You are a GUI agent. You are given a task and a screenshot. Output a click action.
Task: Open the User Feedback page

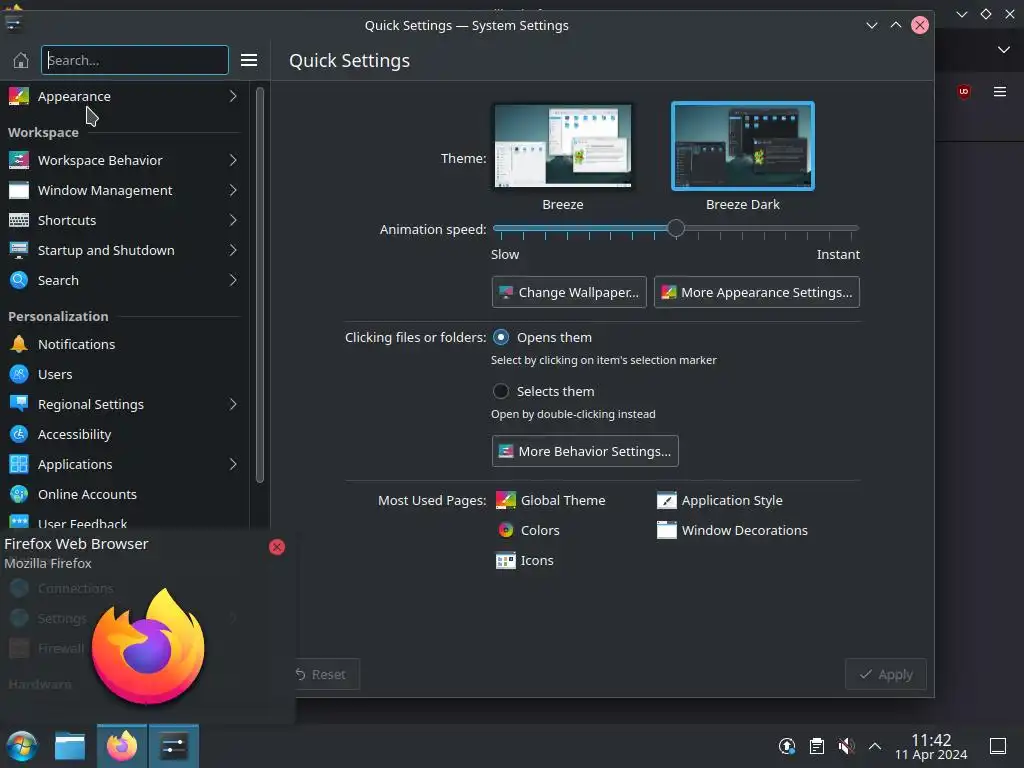click(124, 522)
